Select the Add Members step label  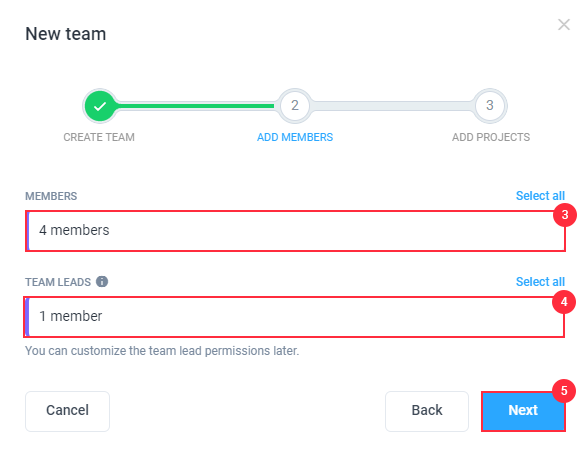(295, 137)
